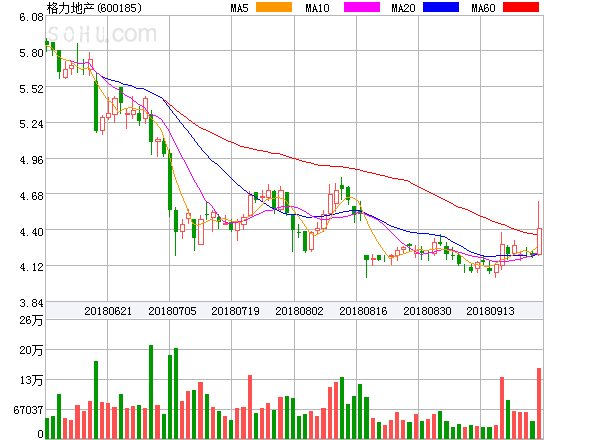Click the 20180913 date label
The height and width of the screenshot is (440, 600).
coord(490,311)
